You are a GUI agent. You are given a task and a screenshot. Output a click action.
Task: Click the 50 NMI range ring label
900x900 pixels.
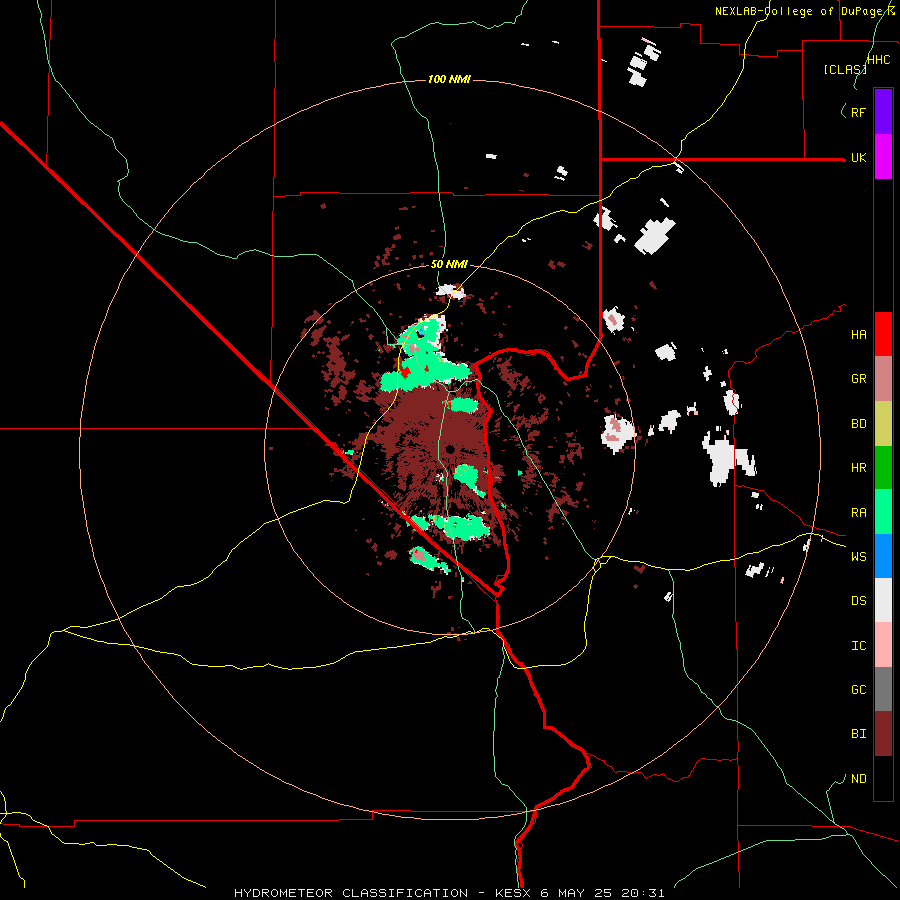pos(449,264)
